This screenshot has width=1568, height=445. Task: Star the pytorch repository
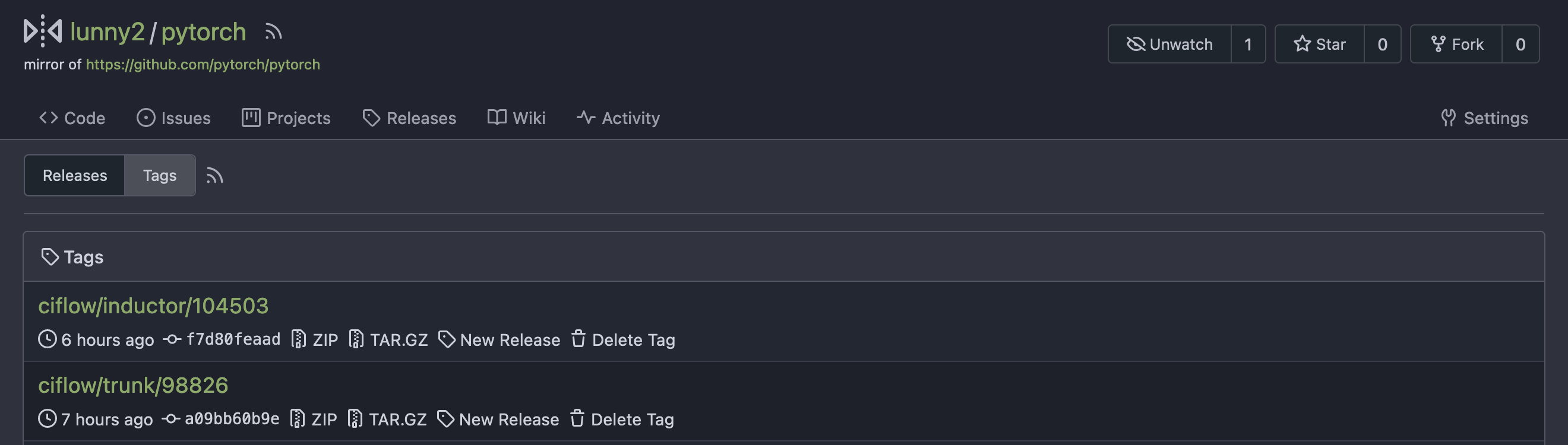[1319, 44]
